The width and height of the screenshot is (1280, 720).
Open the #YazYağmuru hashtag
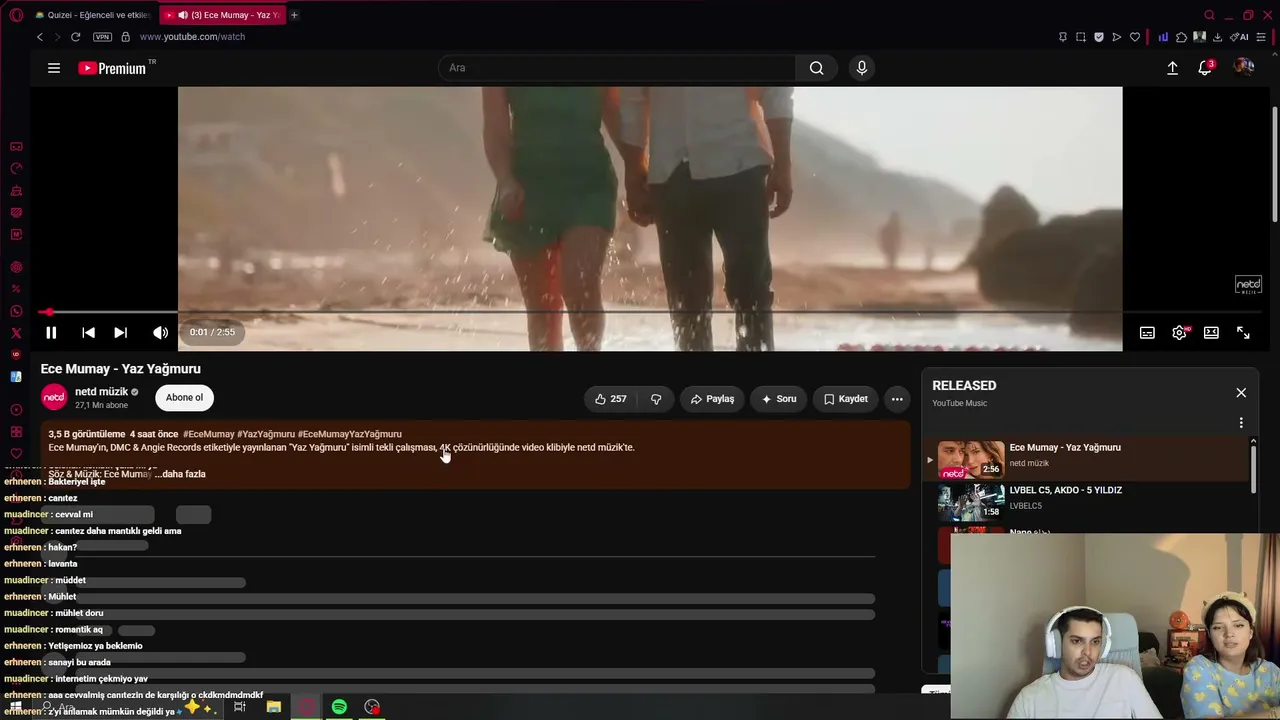click(x=266, y=434)
